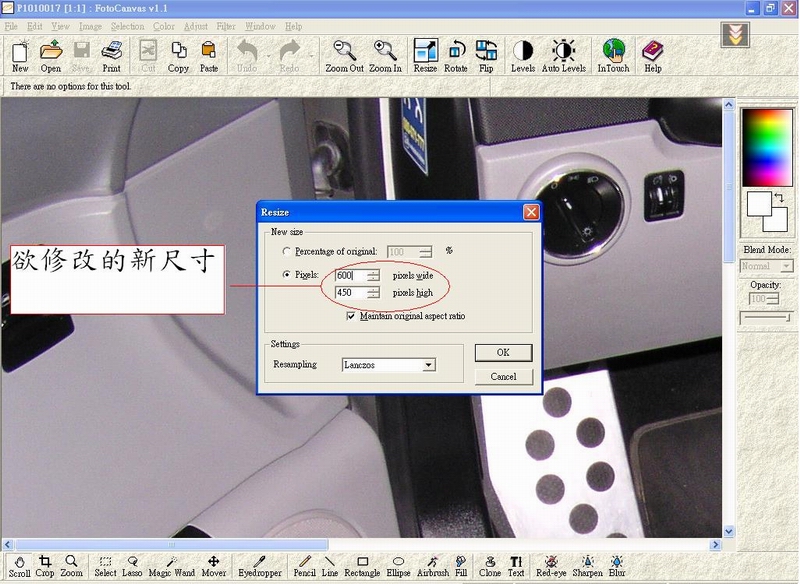800x584 pixels.
Task: Choose the Magic Wand tool
Action: (171, 566)
